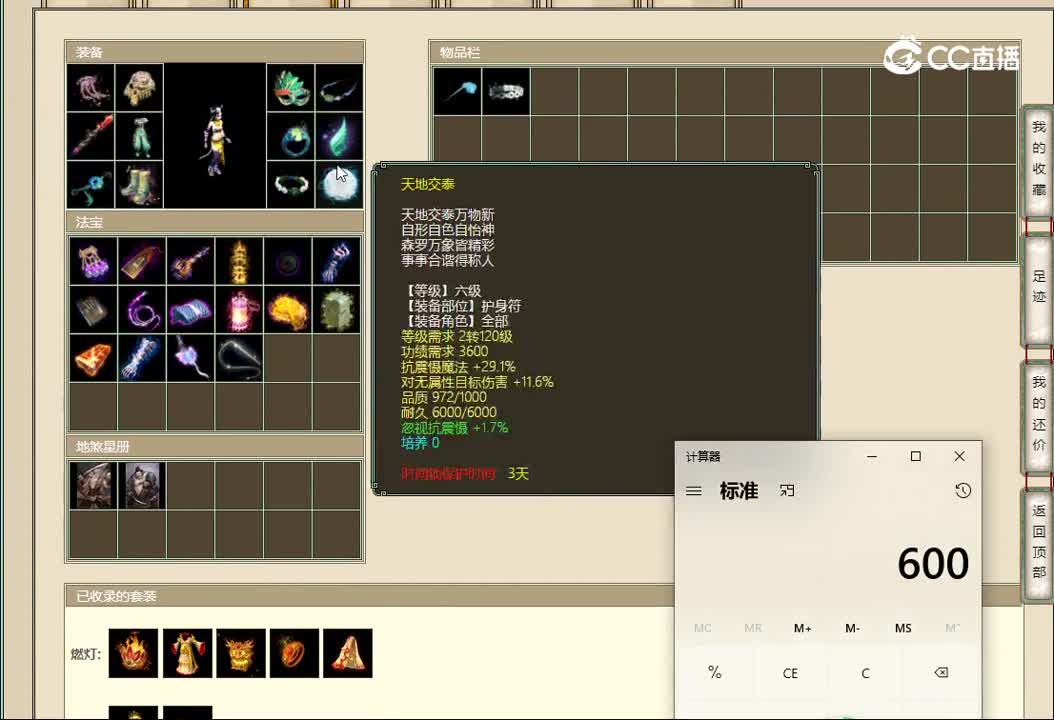This screenshot has height=720, width=1054.
Task: Expand the Calculator memory list dropdown
Action: coord(952,628)
